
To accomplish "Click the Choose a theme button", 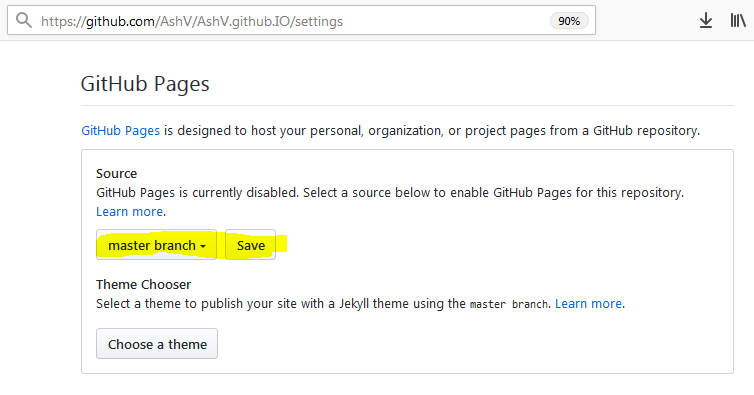I will [x=157, y=344].
